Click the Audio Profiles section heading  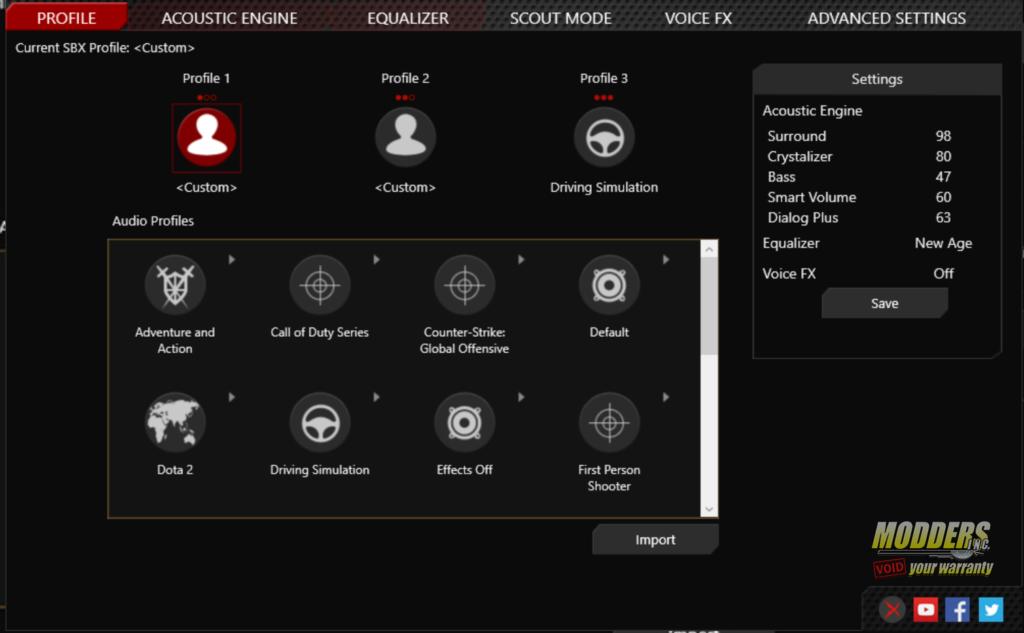(153, 221)
